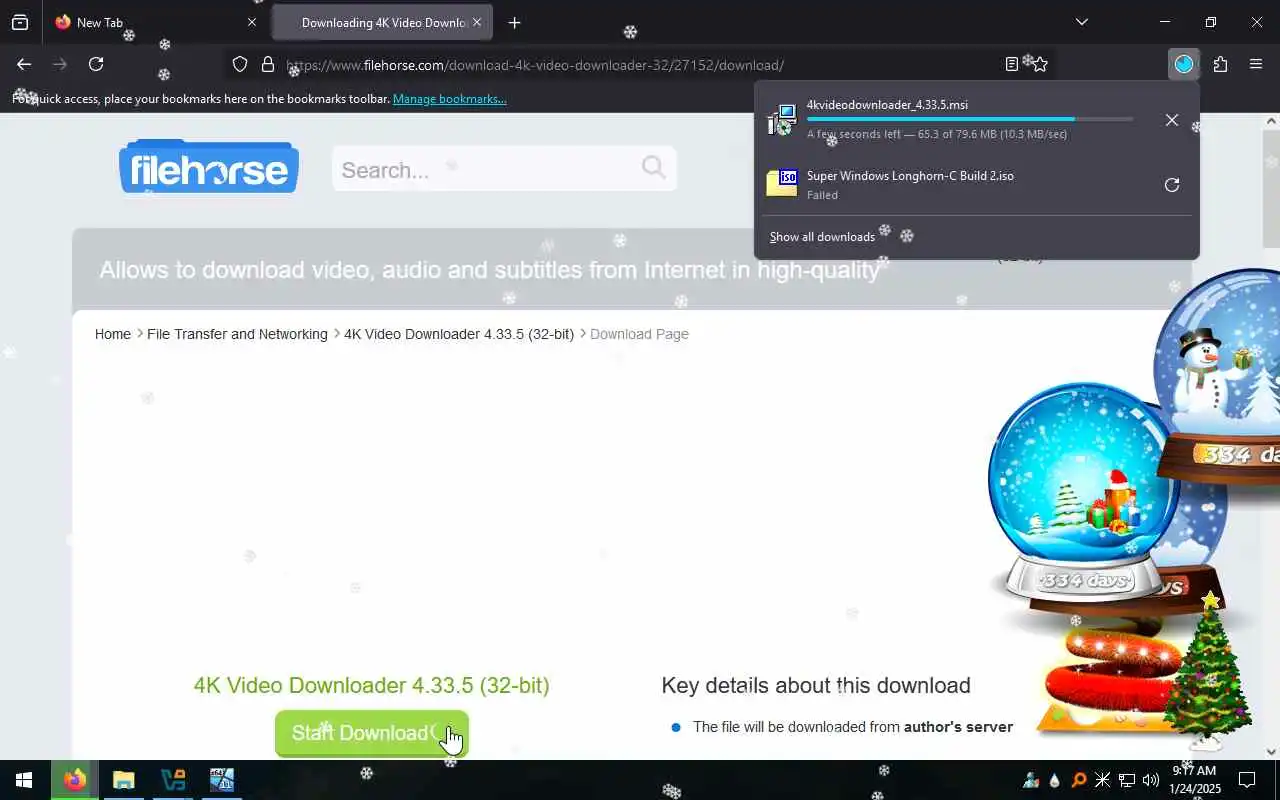Click the iso file icon in downloads panel
Screen dimensions: 1280x800
tap(782, 183)
